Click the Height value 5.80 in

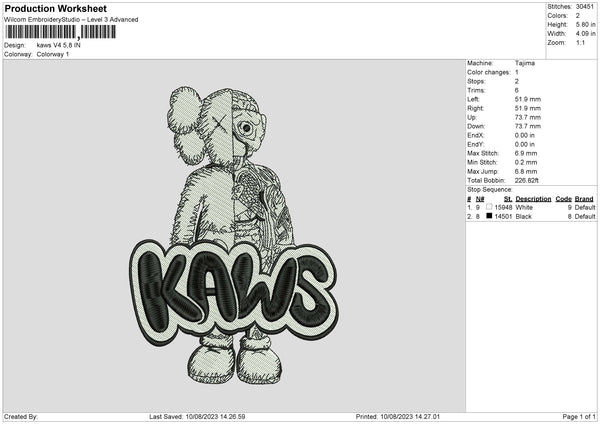click(x=585, y=24)
